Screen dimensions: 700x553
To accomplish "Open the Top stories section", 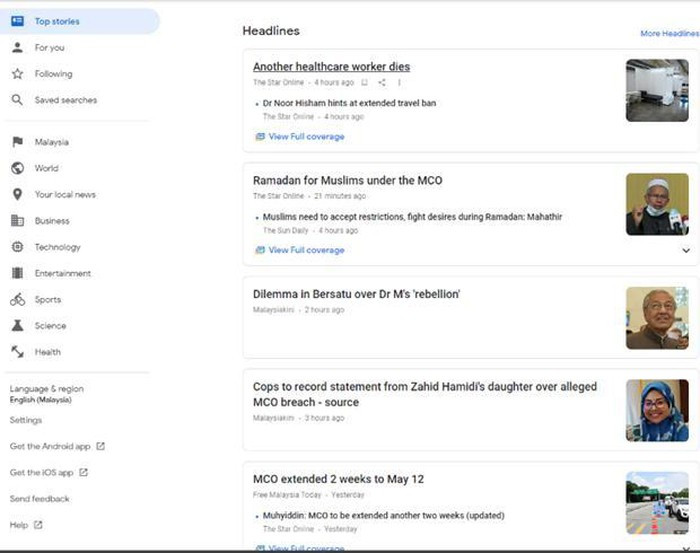I will coord(57,21).
